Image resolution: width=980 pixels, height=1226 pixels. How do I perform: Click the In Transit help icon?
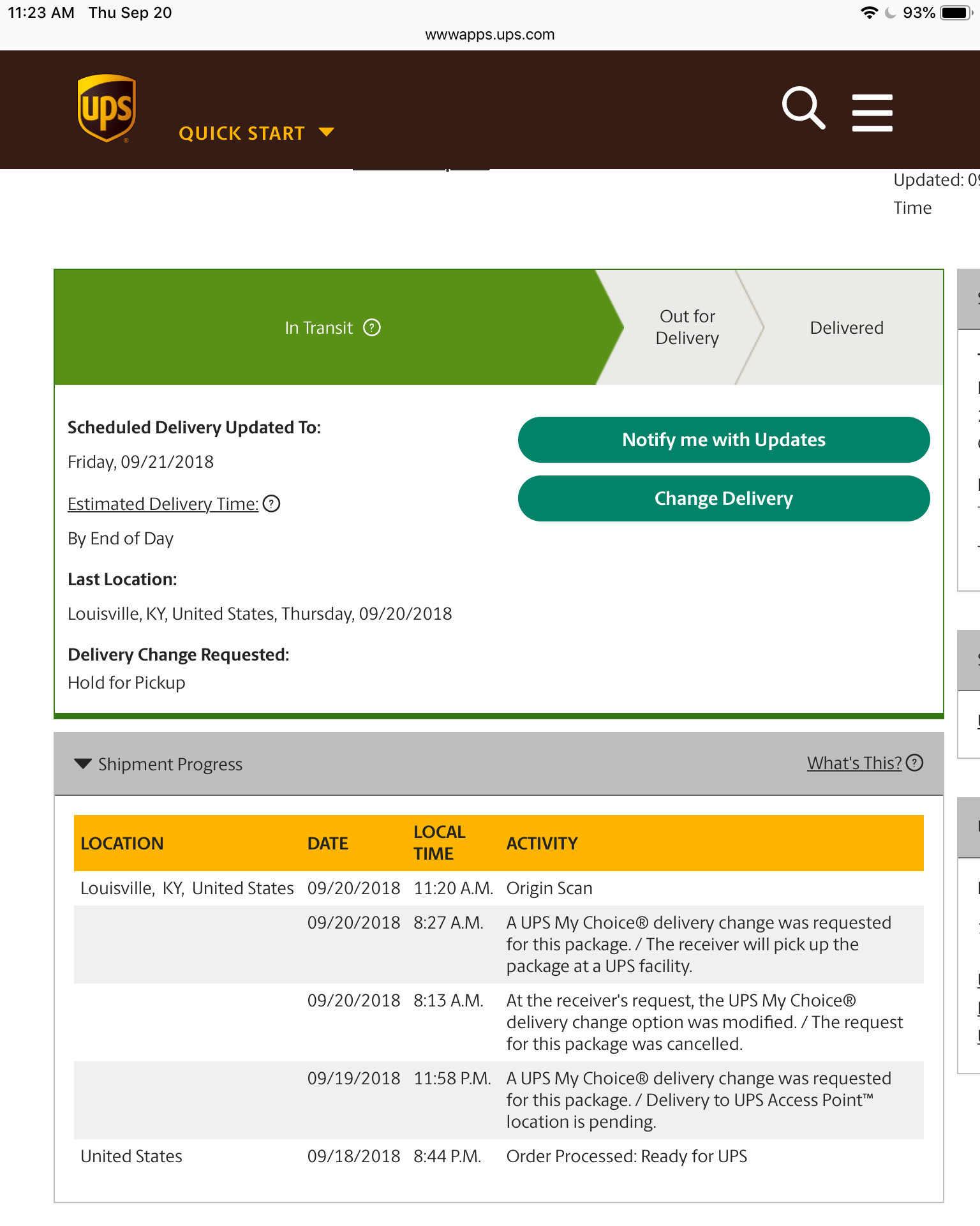coord(372,327)
